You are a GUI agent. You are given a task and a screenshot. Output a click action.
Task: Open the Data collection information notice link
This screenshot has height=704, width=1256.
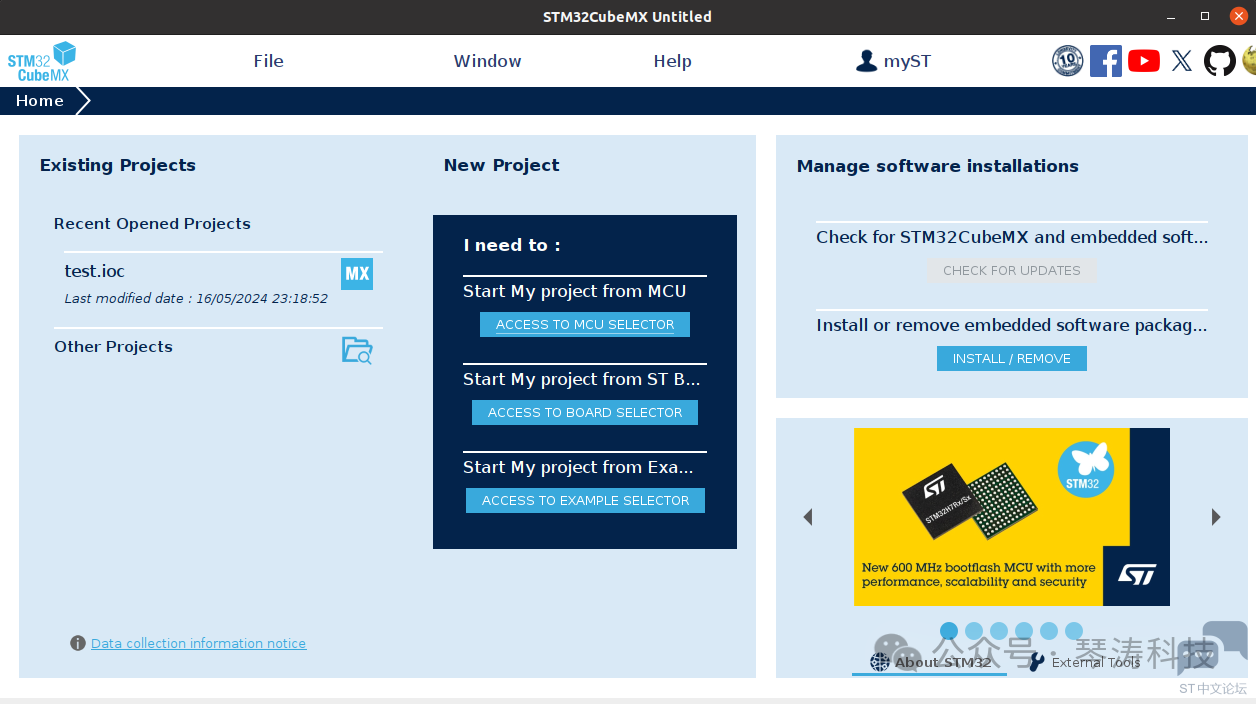coord(198,644)
